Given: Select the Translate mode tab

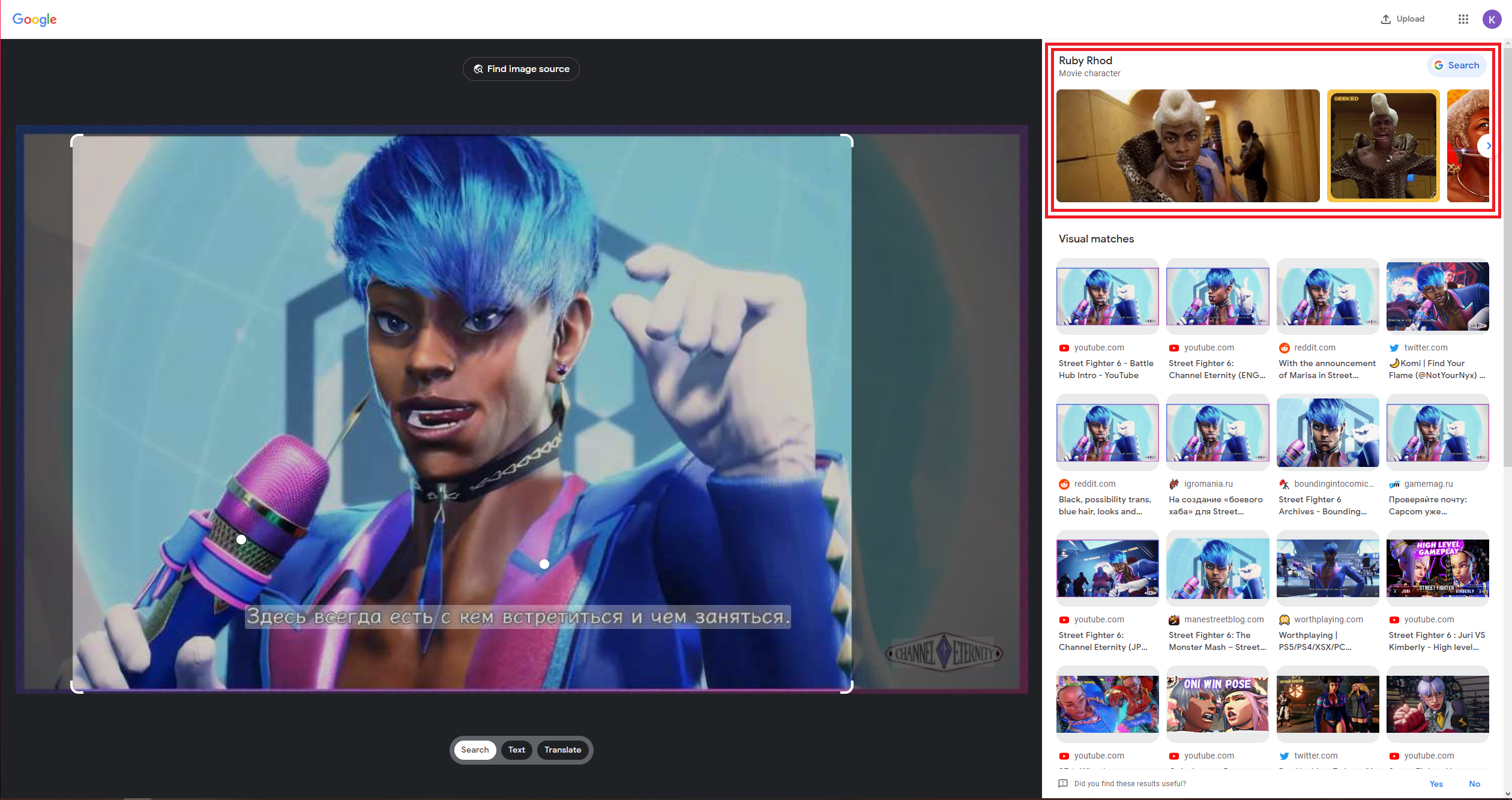Looking at the screenshot, I should click(562, 750).
